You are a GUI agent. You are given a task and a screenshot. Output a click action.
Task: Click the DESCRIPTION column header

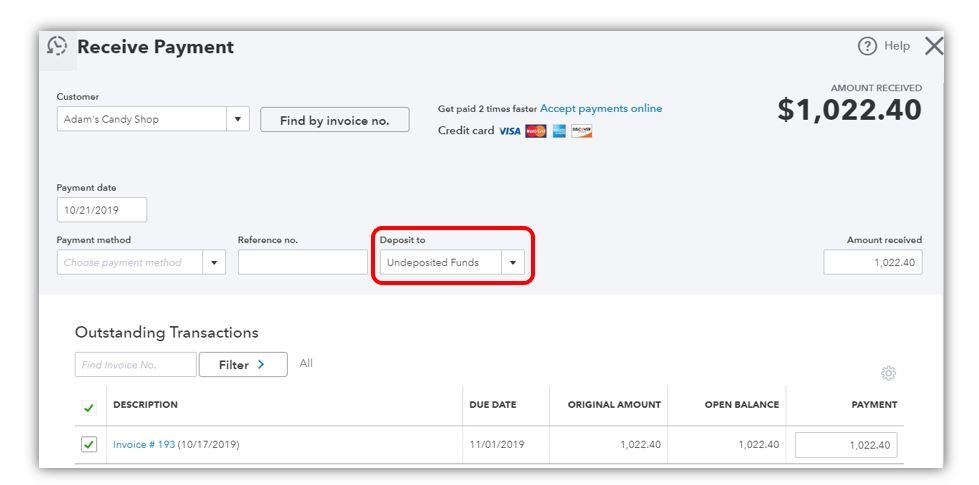click(145, 404)
